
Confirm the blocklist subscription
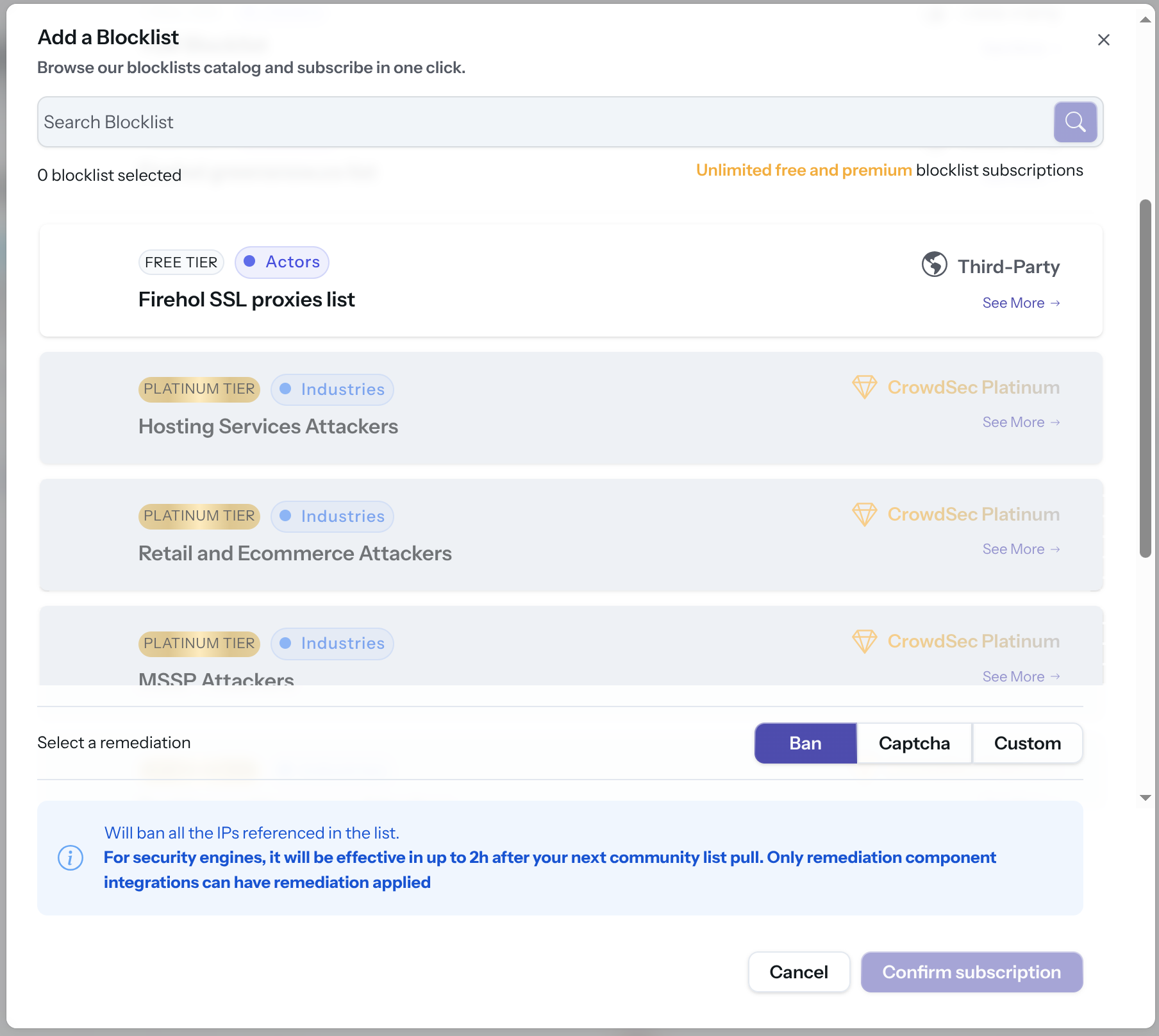(971, 972)
